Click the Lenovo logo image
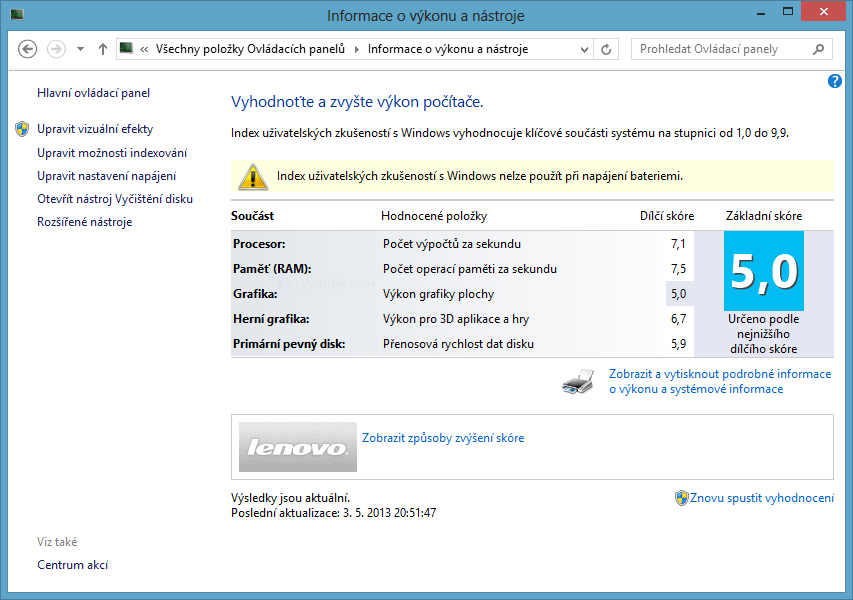The width and height of the screenshot is (853, 600). (298, 447)
